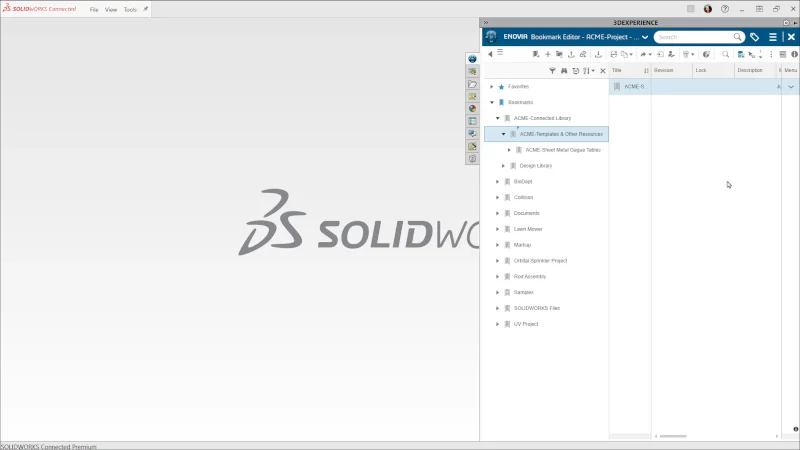Expand the UV Project bookmark
800x450 pixels.
[498, 324]
